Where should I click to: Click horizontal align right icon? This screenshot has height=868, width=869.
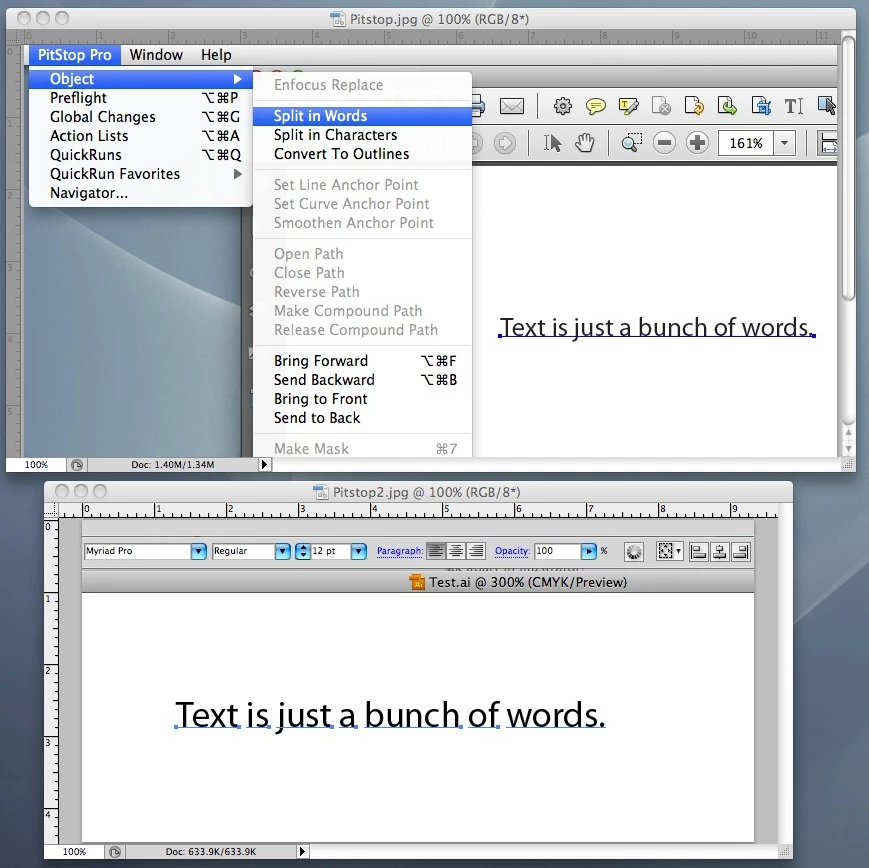pos(741,552)
